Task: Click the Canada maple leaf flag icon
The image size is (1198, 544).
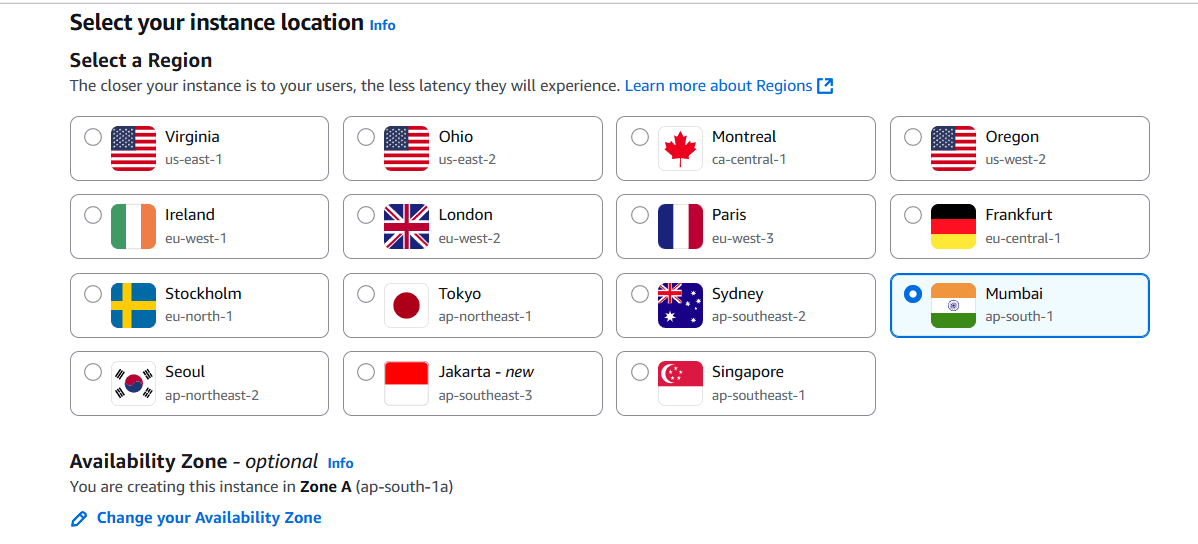Action: (x=680, y=148)
